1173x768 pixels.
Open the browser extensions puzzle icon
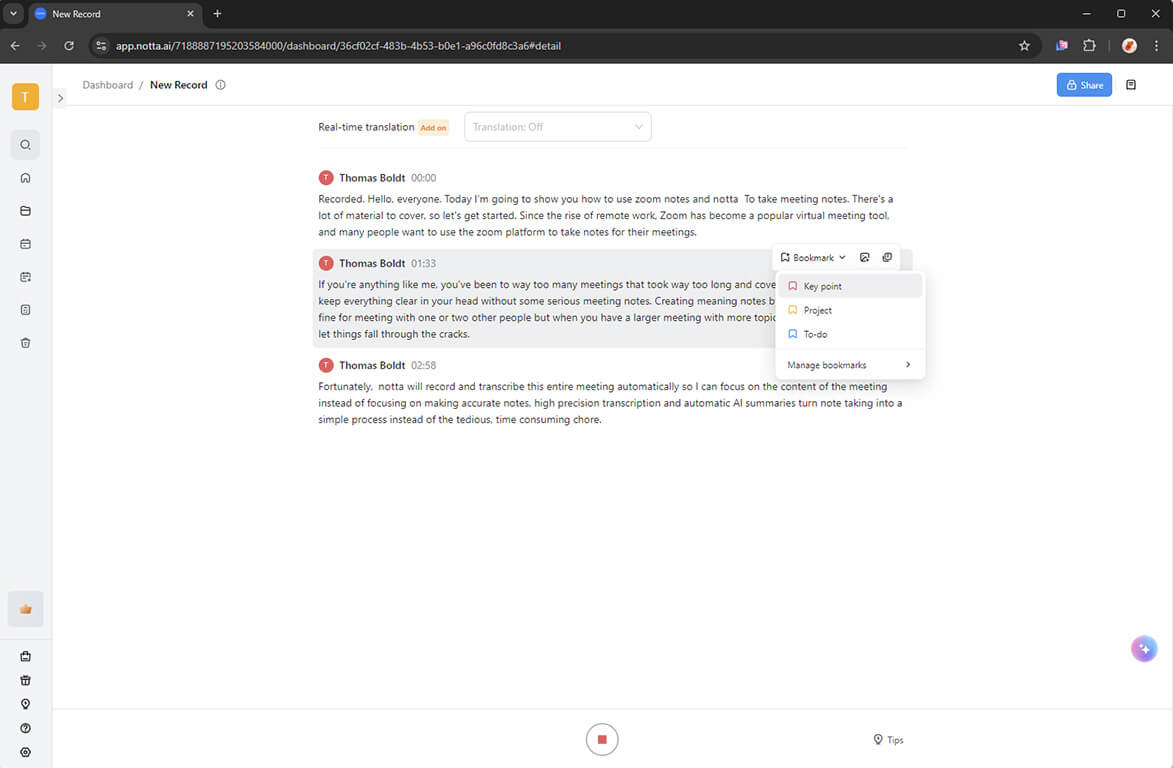(x=1089, y=46)
